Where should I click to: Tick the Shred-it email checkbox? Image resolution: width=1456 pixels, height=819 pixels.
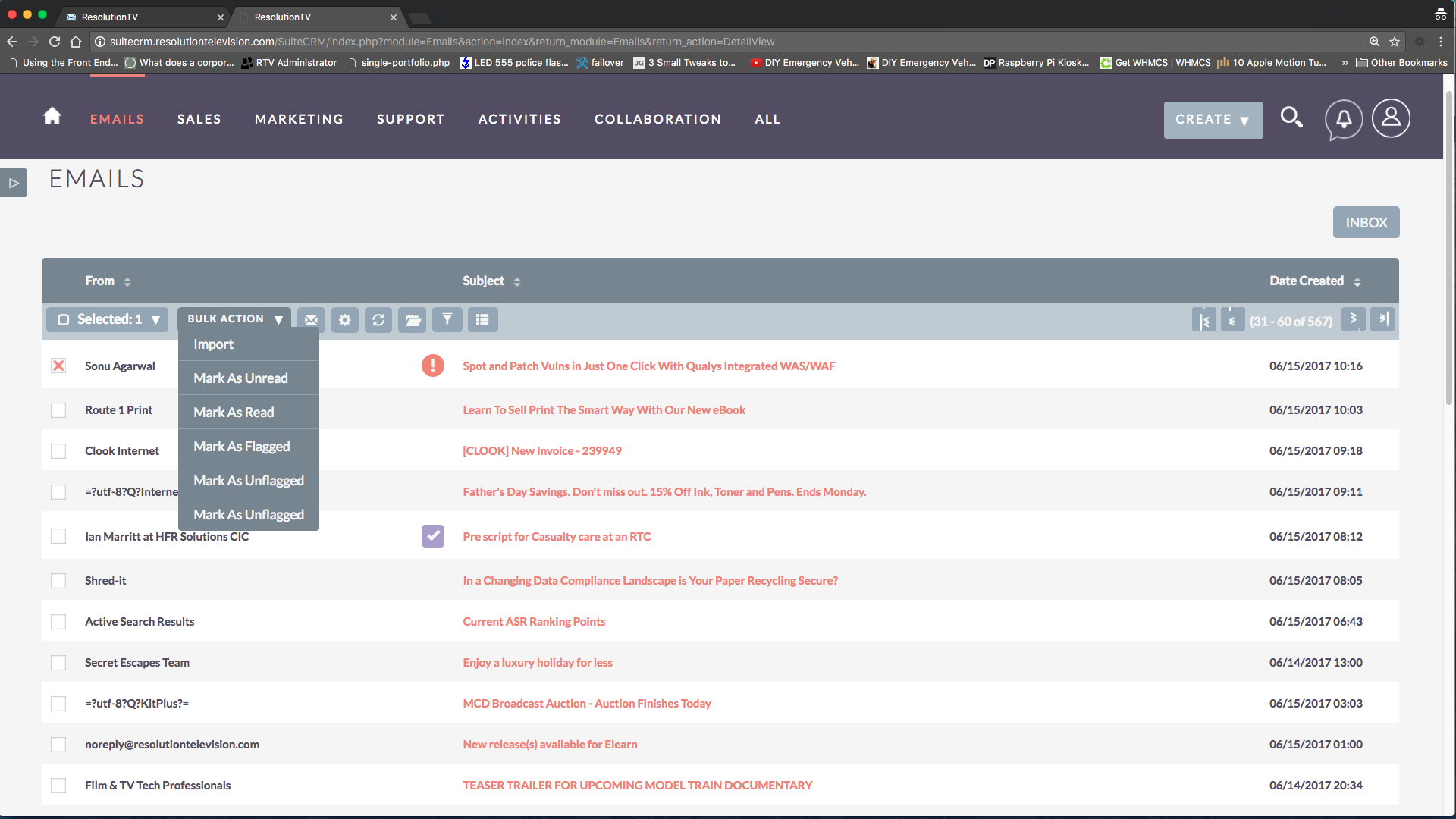pyautogui.click(x=58, y=581)
